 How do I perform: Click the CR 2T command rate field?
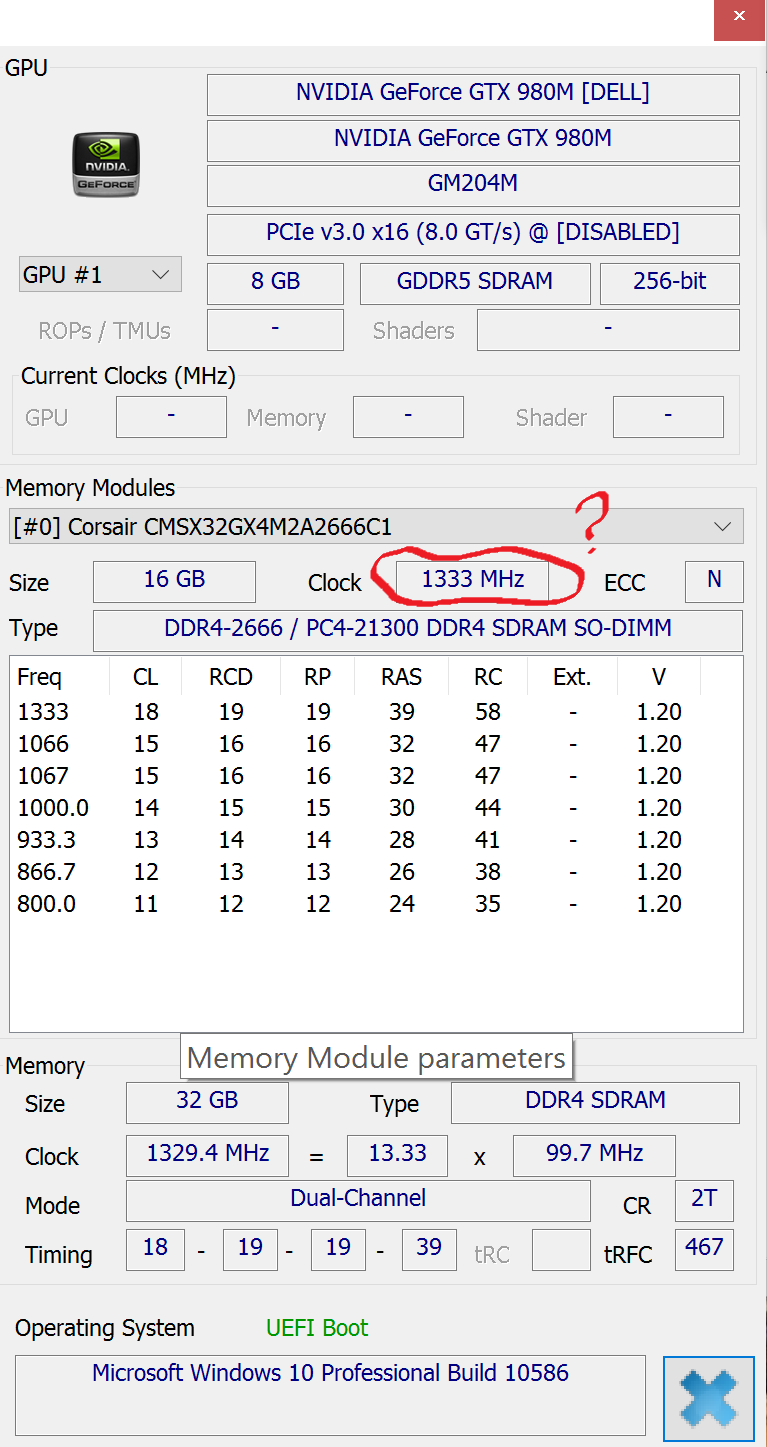coord(704,1200)
